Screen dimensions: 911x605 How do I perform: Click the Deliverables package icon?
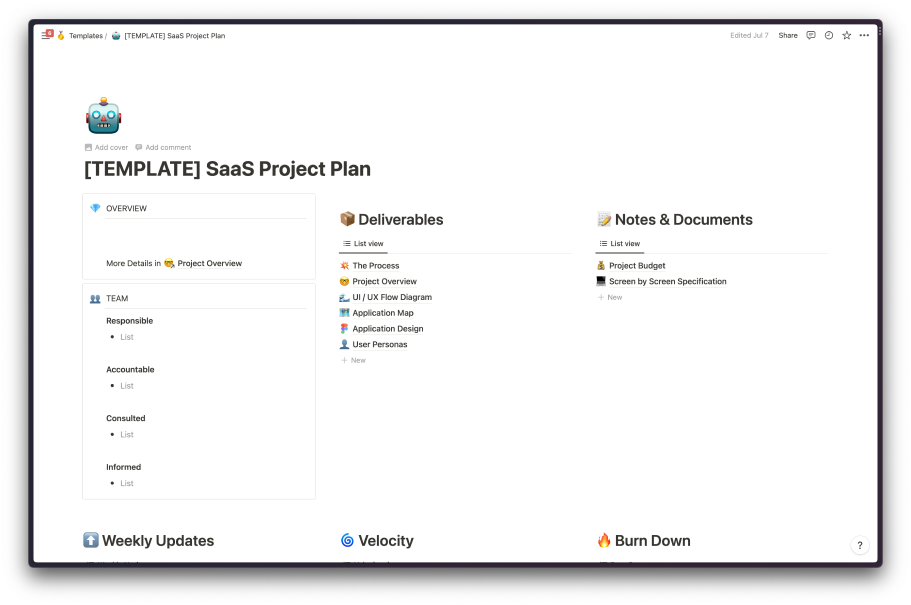click(x=347, y=219)
